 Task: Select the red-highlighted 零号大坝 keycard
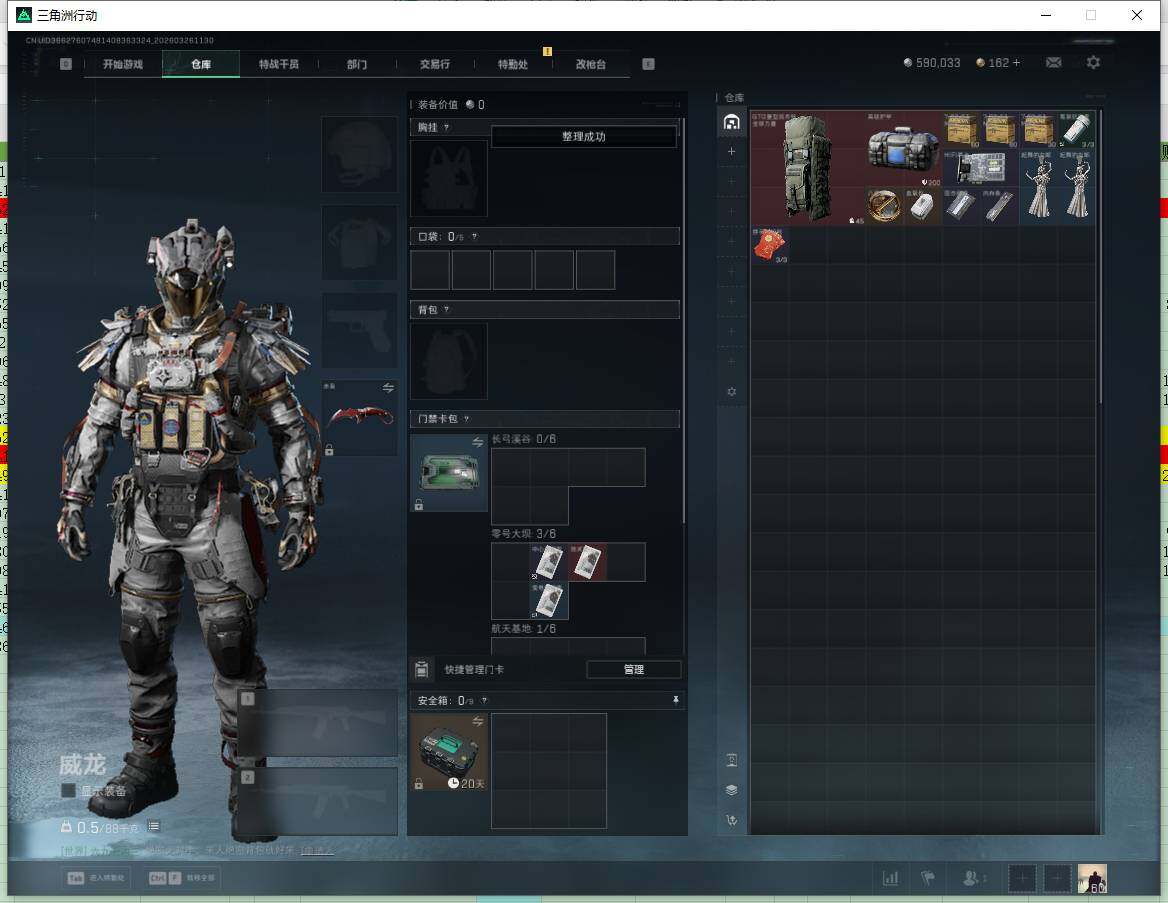point(588,563)
